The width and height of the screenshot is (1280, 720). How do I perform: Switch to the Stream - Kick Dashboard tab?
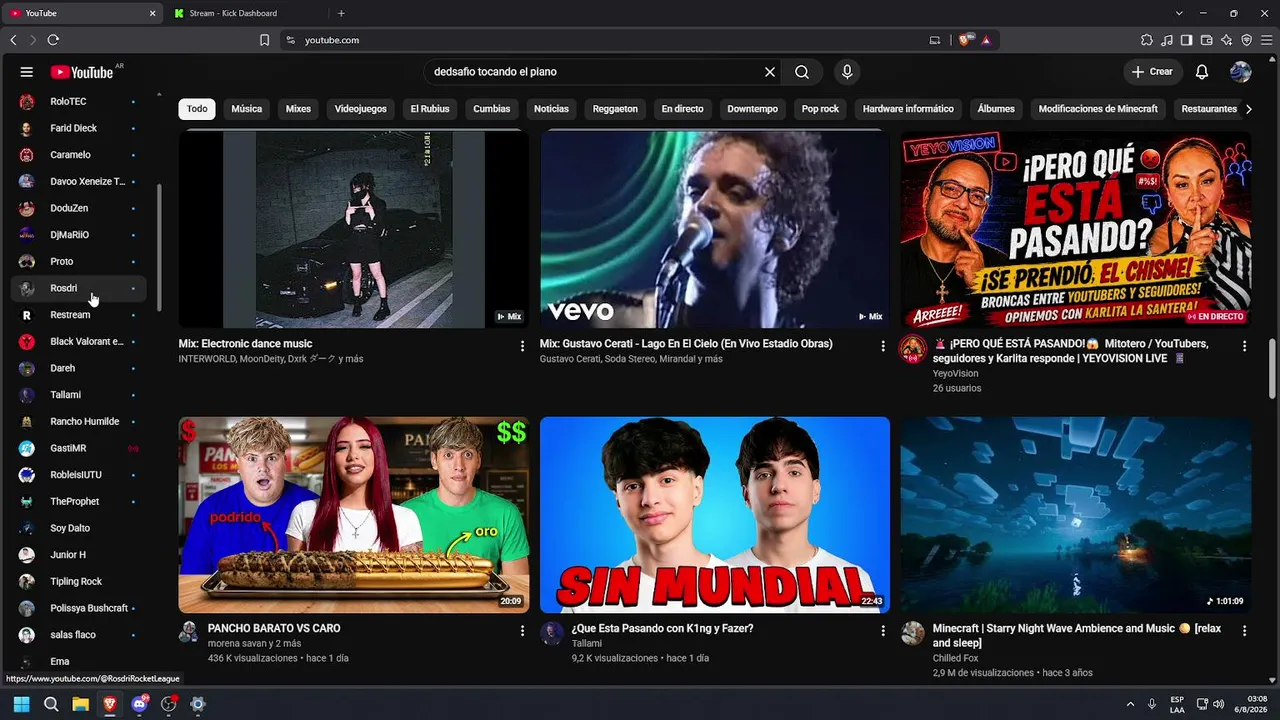pyautogui.click(x=247, y=13)
